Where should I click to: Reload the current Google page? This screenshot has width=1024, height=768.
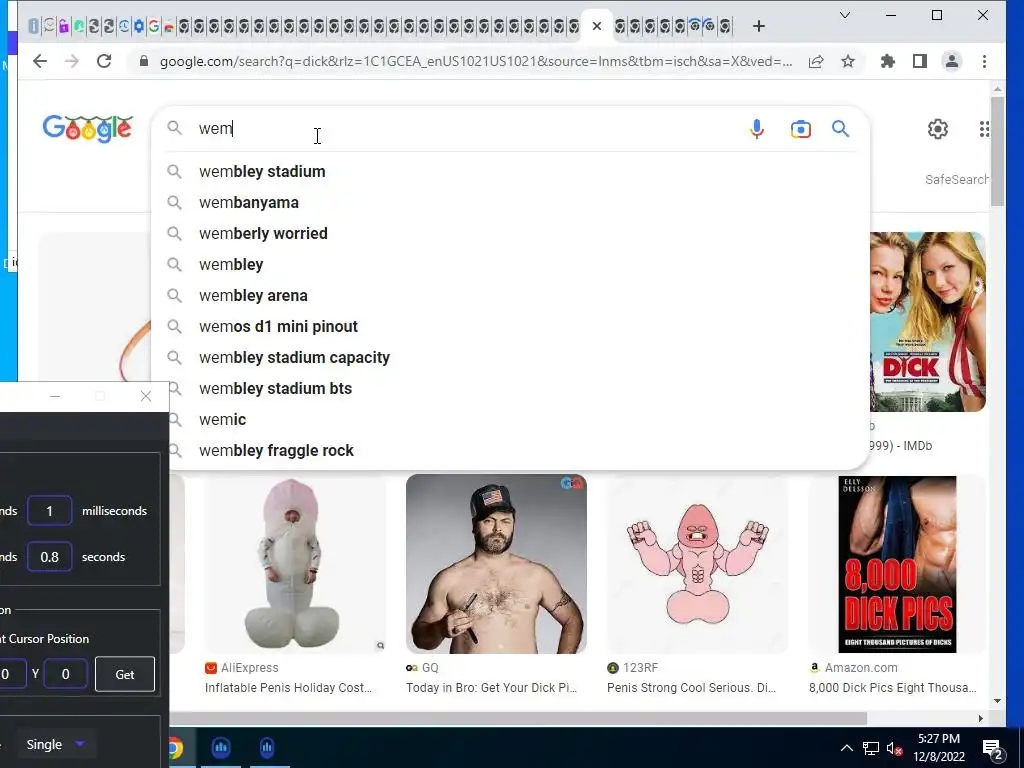(104, 61)
